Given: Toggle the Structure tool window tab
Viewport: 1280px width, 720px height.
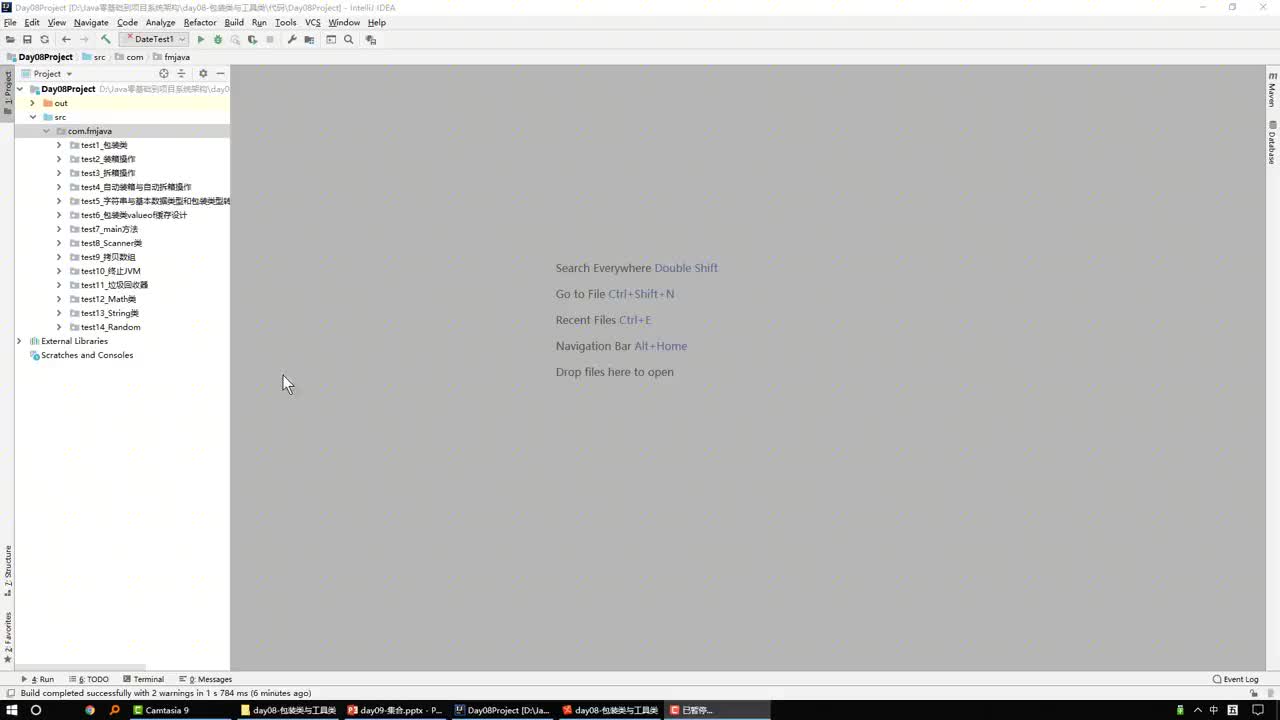Looking at the screenshot, I should point(7,572).
